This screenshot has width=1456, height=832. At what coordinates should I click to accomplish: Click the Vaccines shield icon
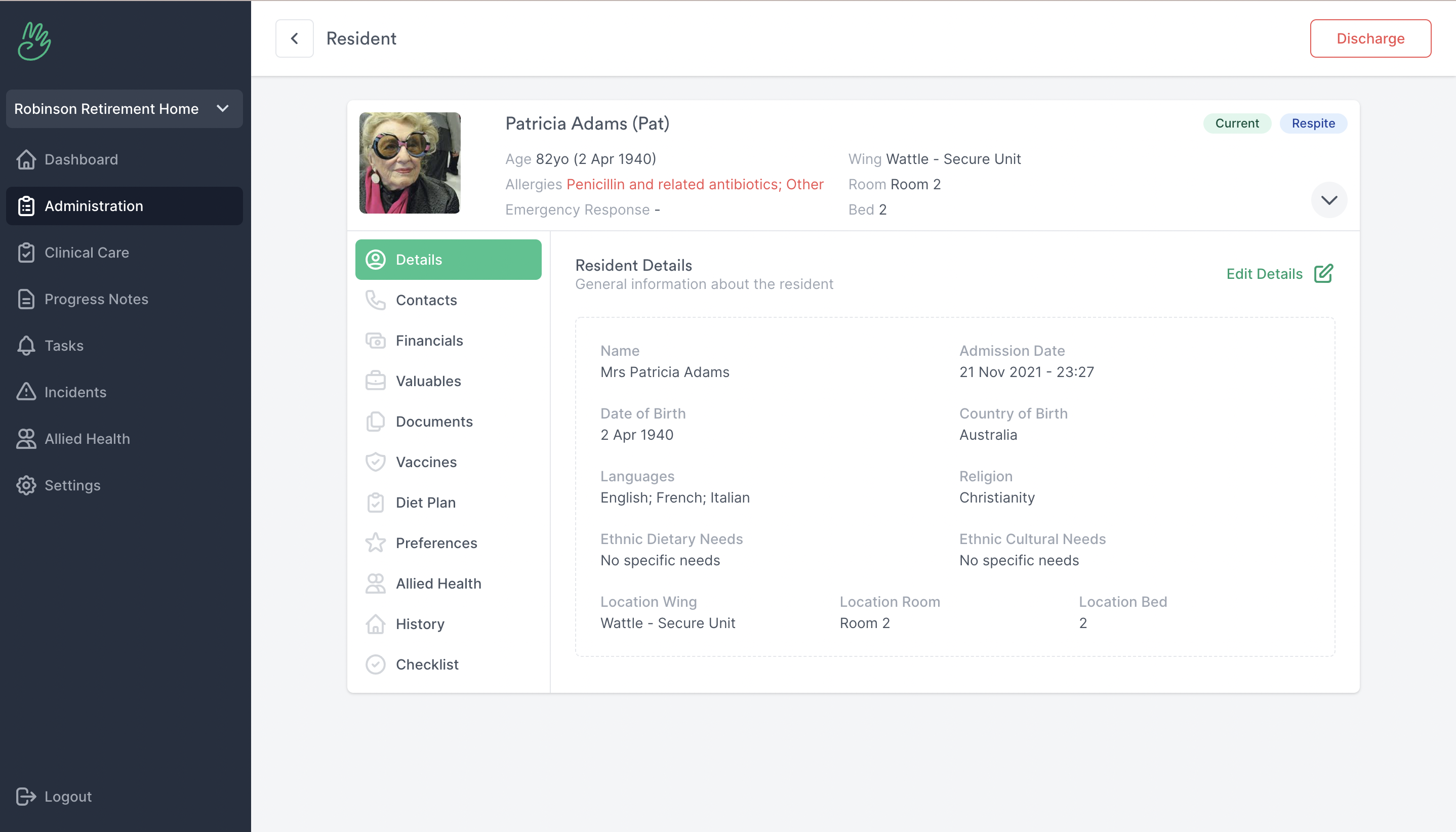(x=376, y=462)
